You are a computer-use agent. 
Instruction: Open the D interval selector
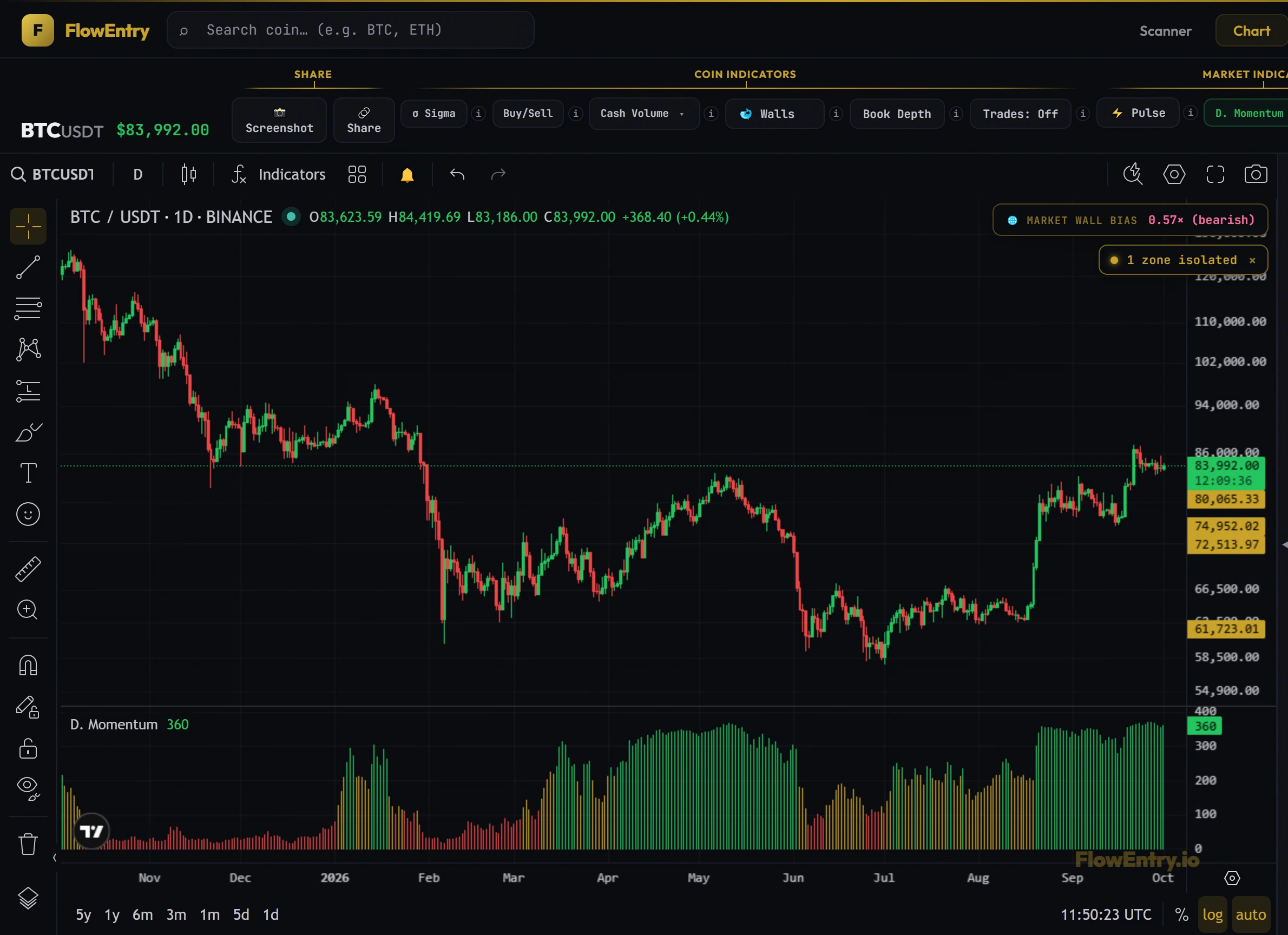pyautogui.click(x=137, y=174)
